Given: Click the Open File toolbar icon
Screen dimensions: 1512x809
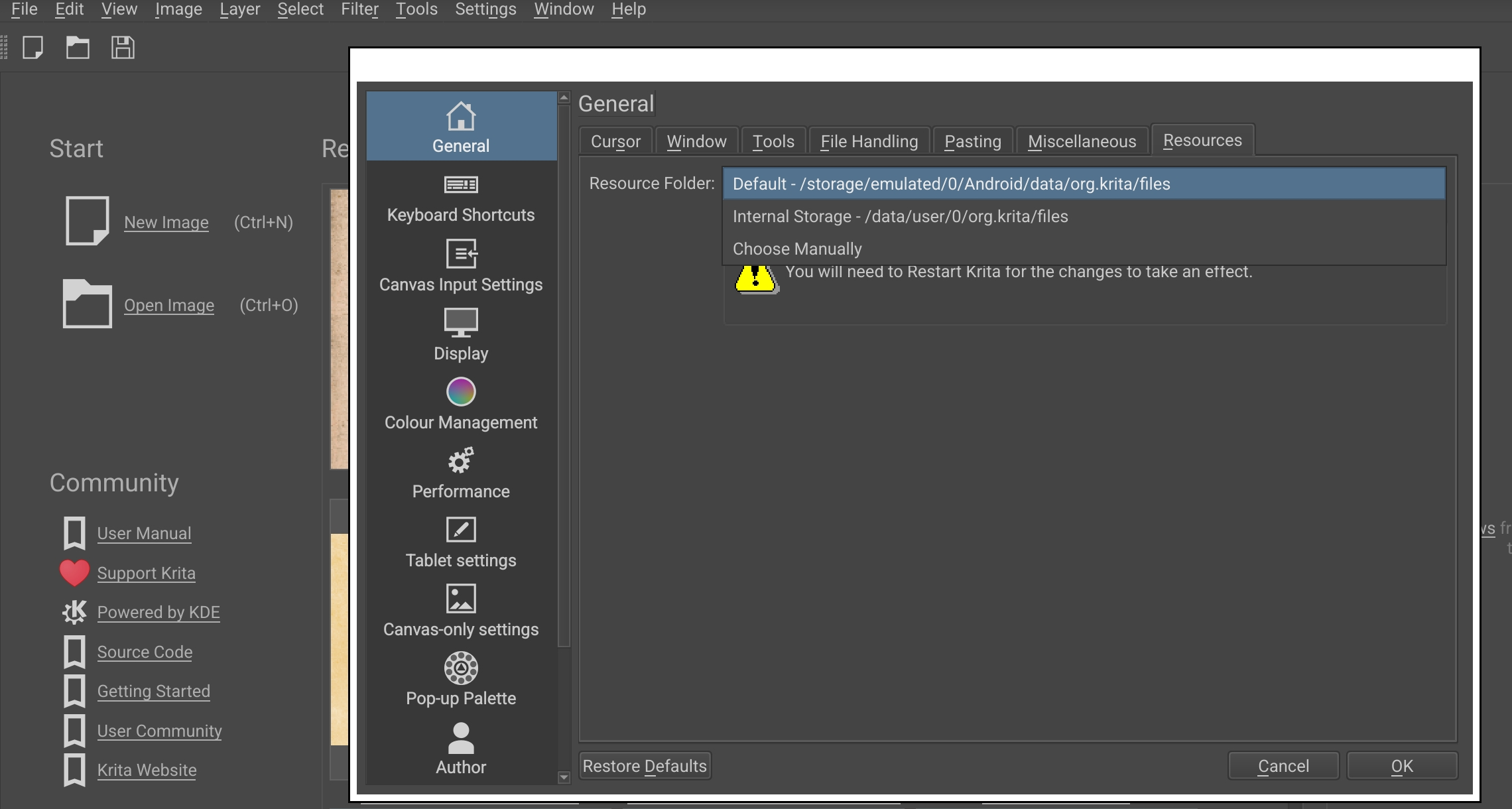Looking at the screenshot, I should click(78, 48).
